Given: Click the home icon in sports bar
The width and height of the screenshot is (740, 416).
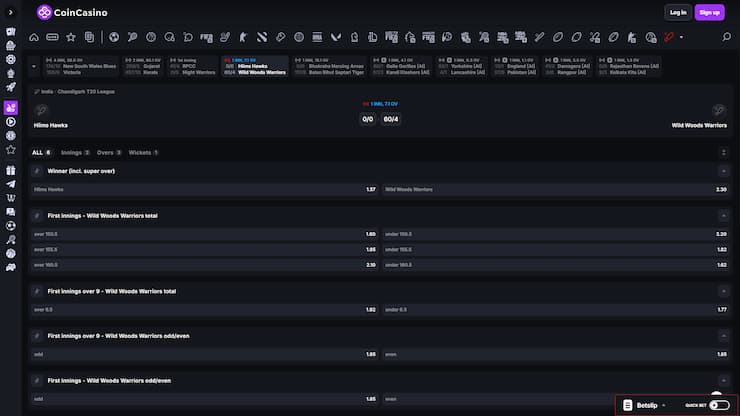Looking at the screenshot, I should [33, 37].
